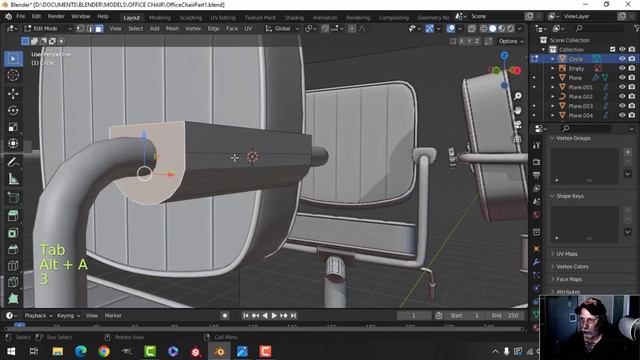Select the Loop Cut tool
The image size is (640, 360).
(13, 265)
